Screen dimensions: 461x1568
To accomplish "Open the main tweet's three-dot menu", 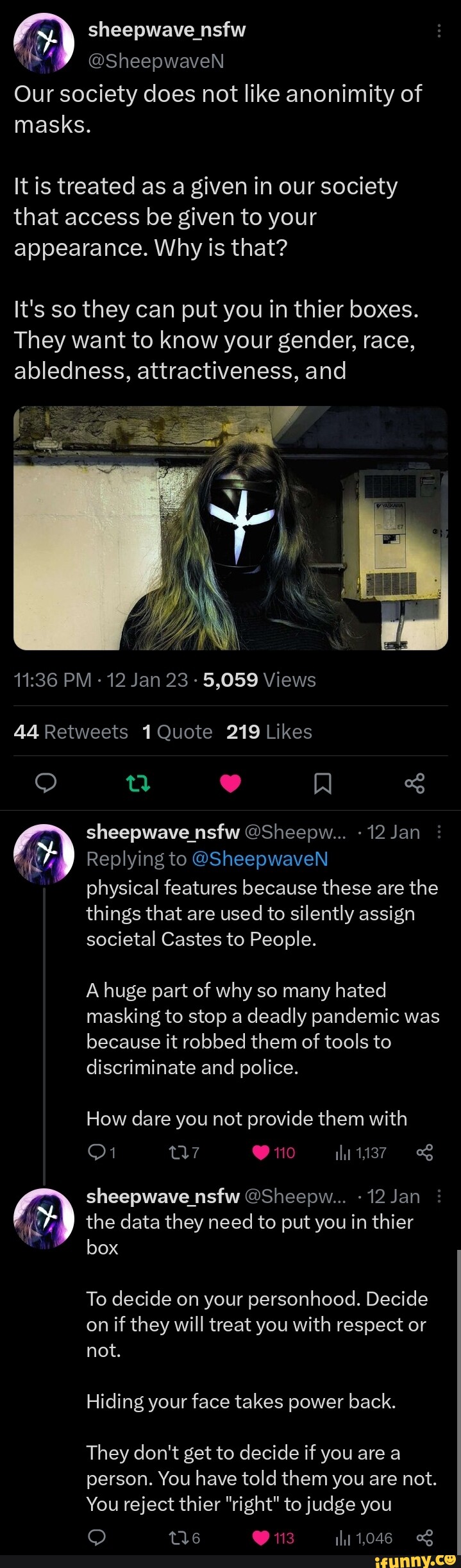I will [439, 31].
